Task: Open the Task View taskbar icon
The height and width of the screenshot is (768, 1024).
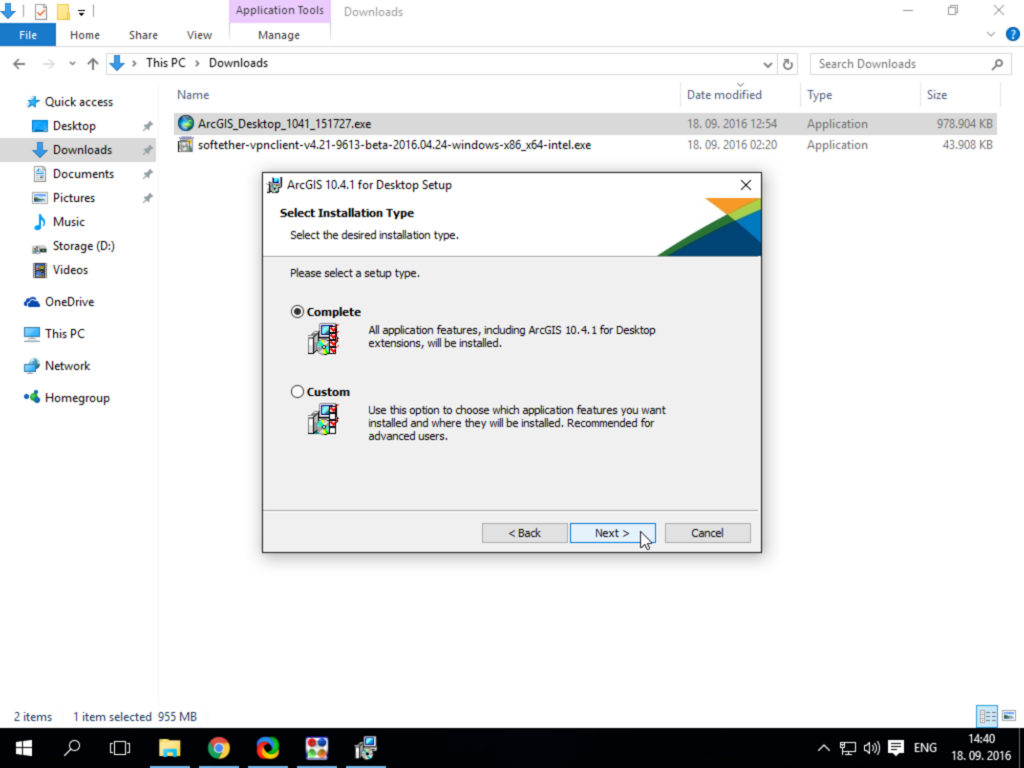Action: point(120,748)
